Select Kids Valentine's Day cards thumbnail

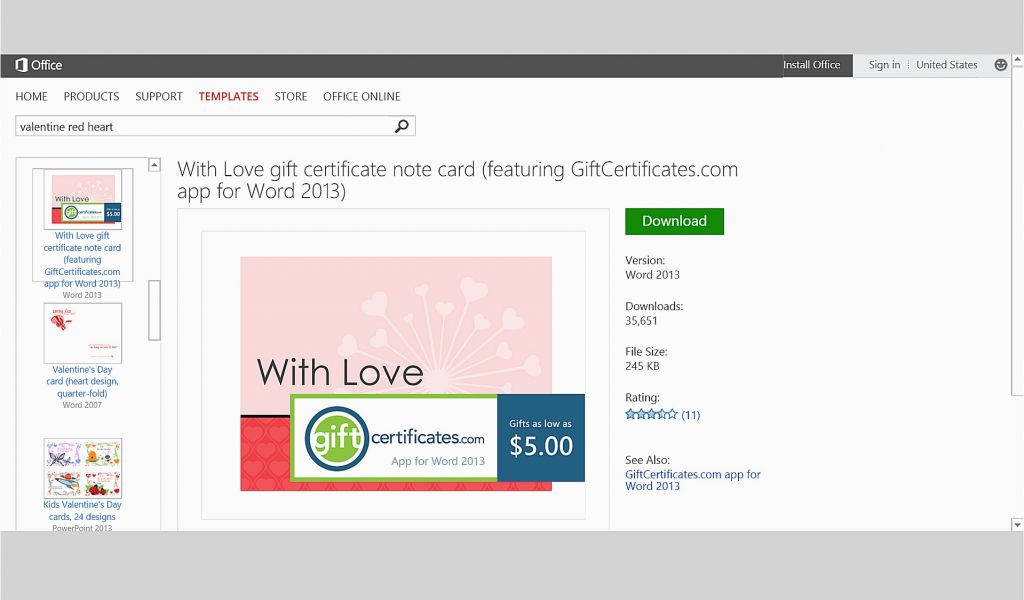[x=83, y=467]
